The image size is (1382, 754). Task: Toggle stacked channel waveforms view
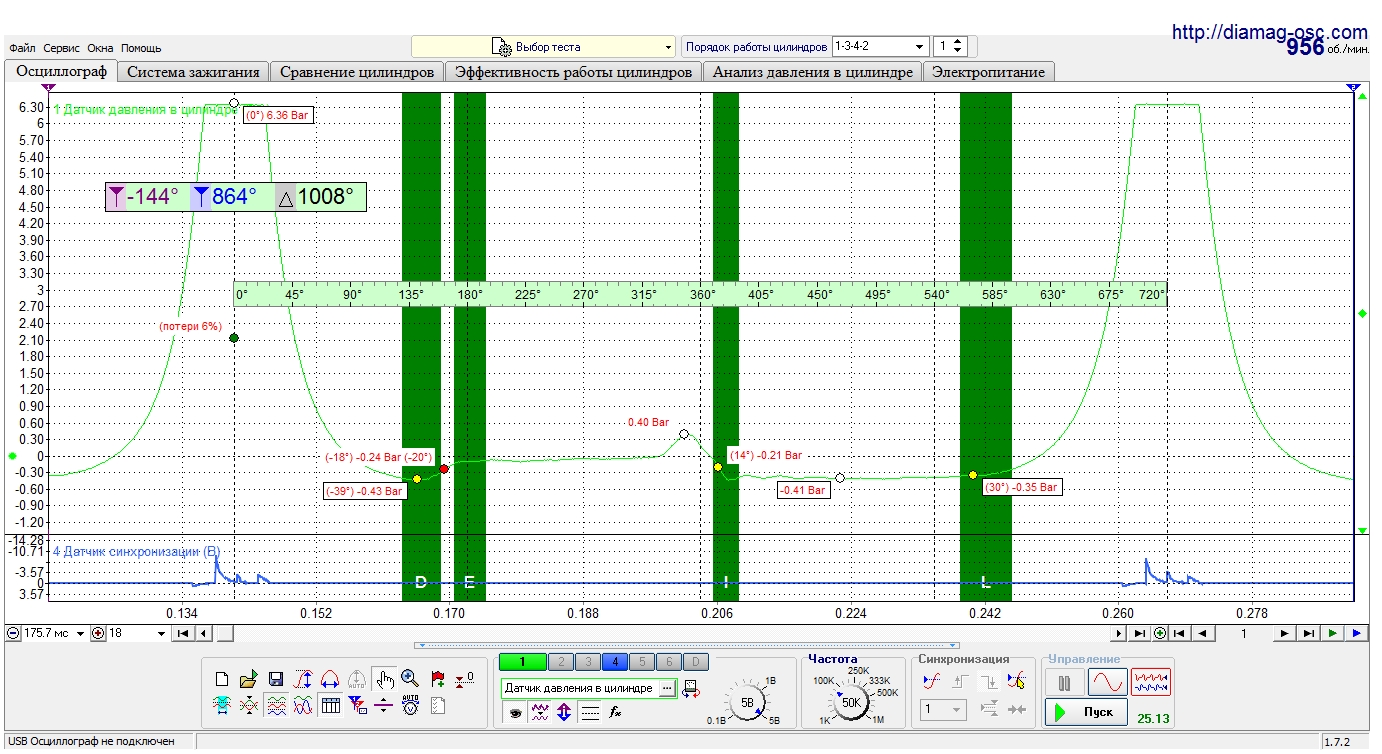(x=277, y=705)
